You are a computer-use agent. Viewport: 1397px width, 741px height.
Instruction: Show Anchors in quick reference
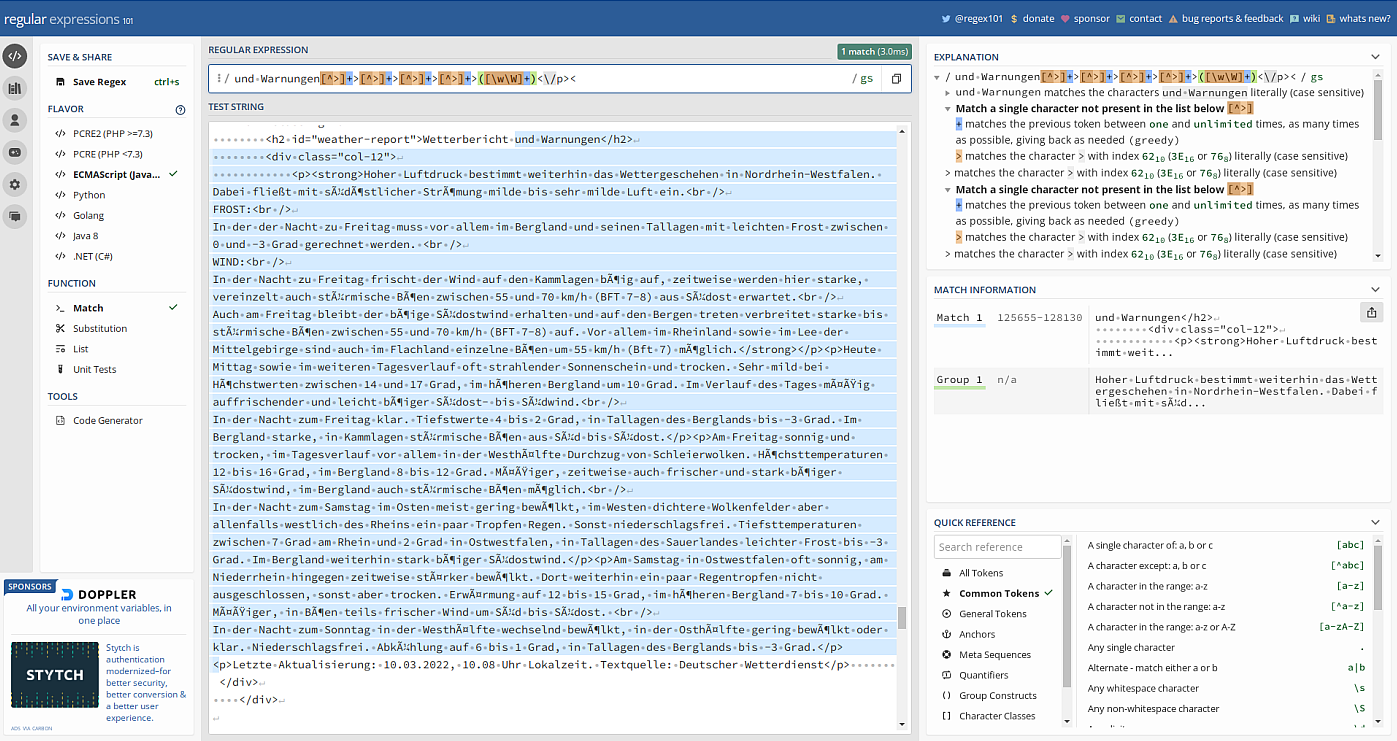[998, 634]
